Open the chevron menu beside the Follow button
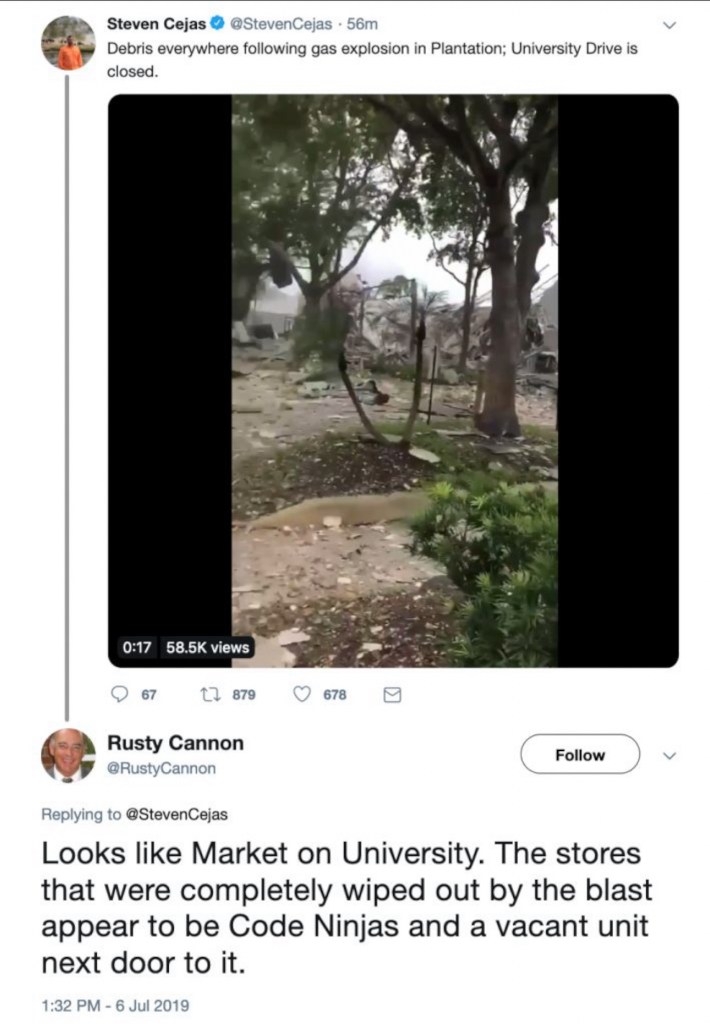The height and width of the screenshot is (1024, 710). pos(669,755)
